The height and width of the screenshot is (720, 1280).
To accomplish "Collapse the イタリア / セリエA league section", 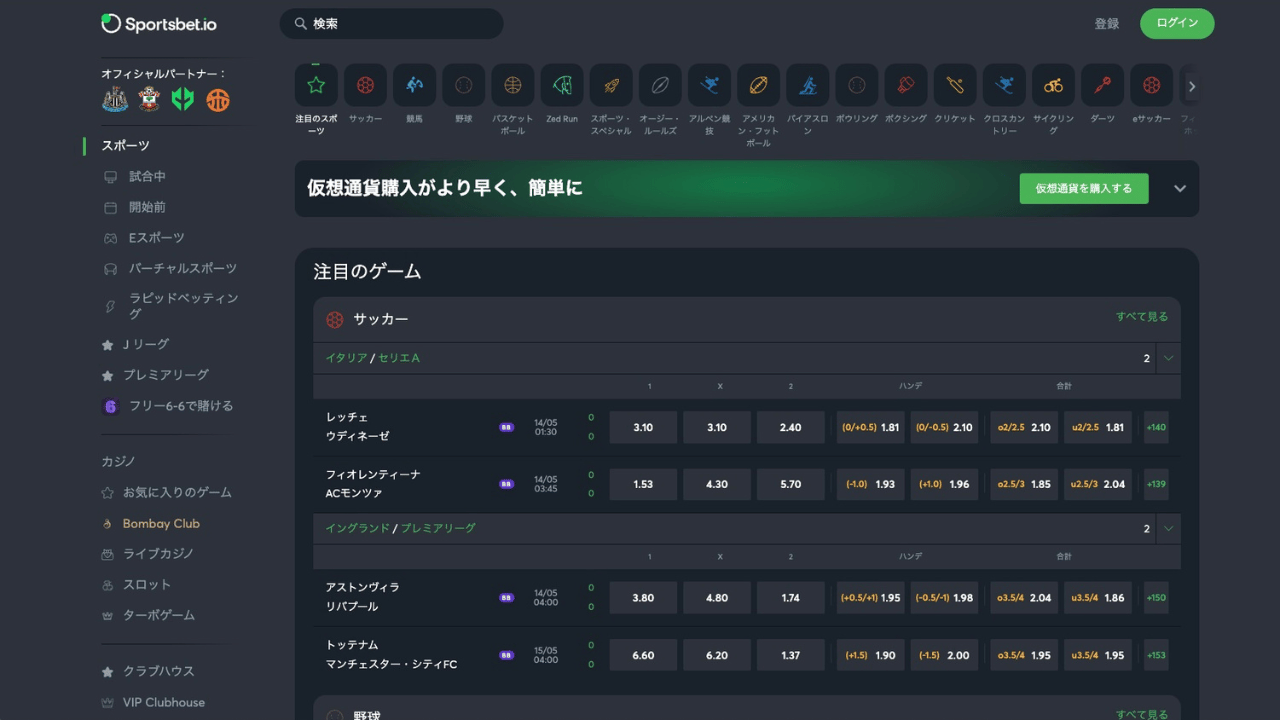I will tap(1168, 358).
